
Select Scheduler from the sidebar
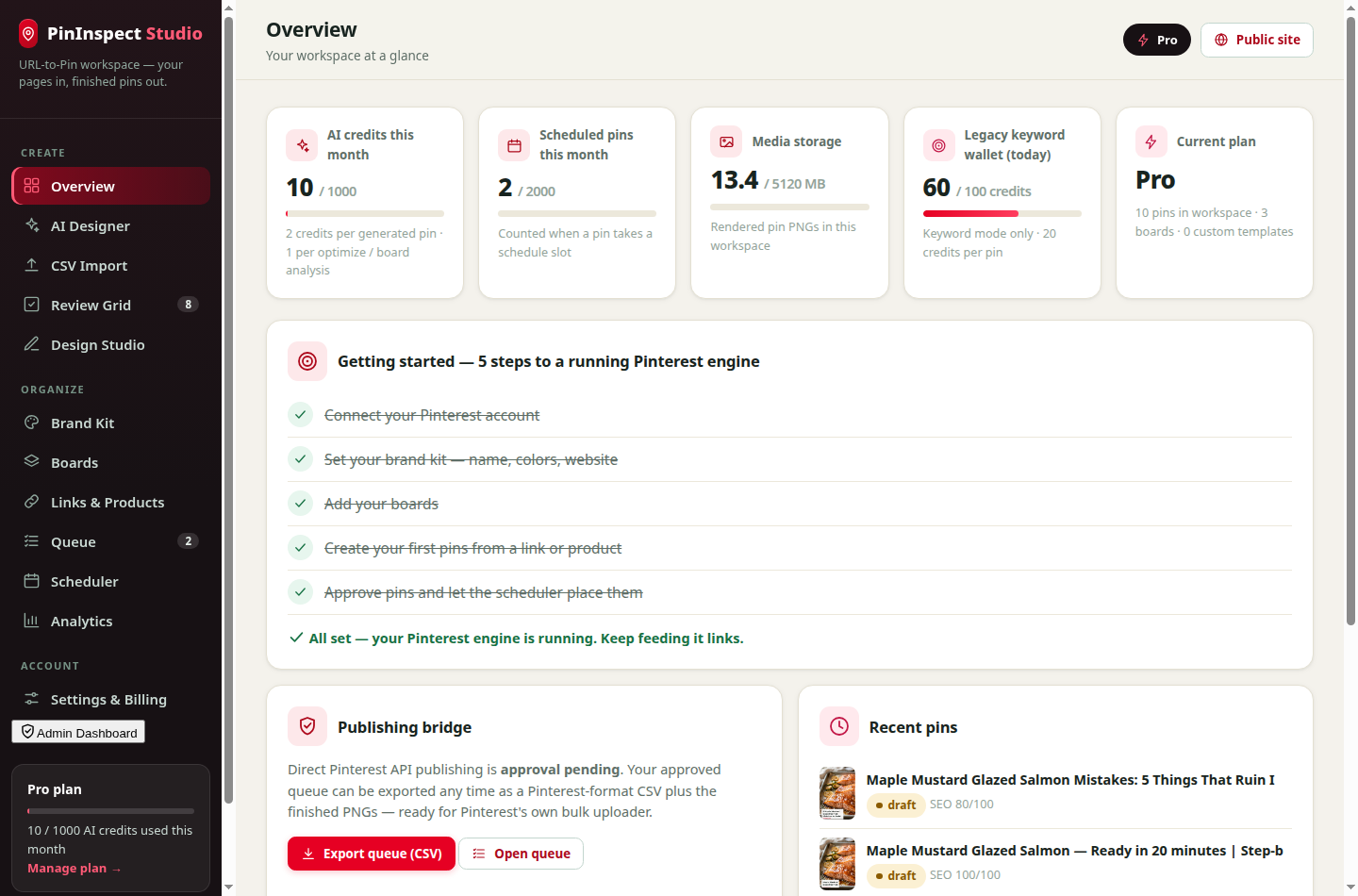110,581
